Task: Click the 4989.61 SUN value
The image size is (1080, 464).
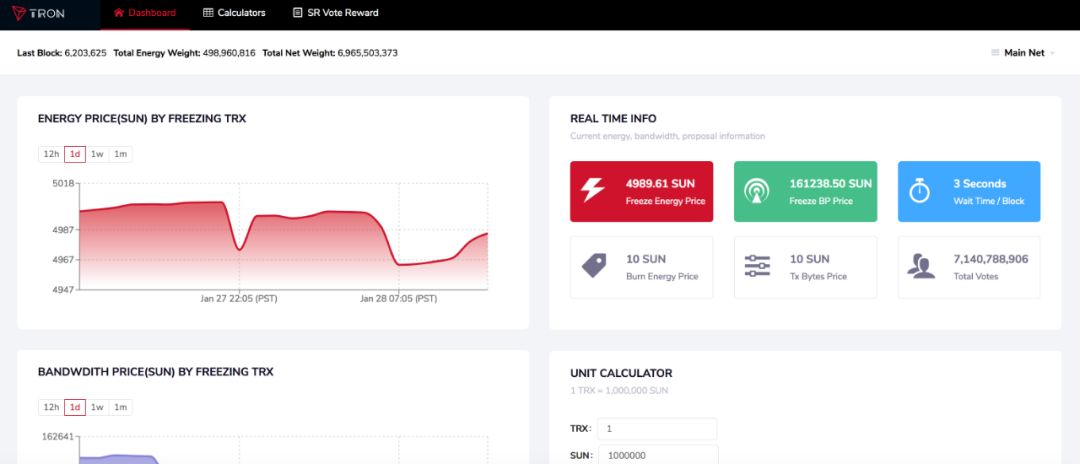Action: pyautogui.click(x=660, y=184)
